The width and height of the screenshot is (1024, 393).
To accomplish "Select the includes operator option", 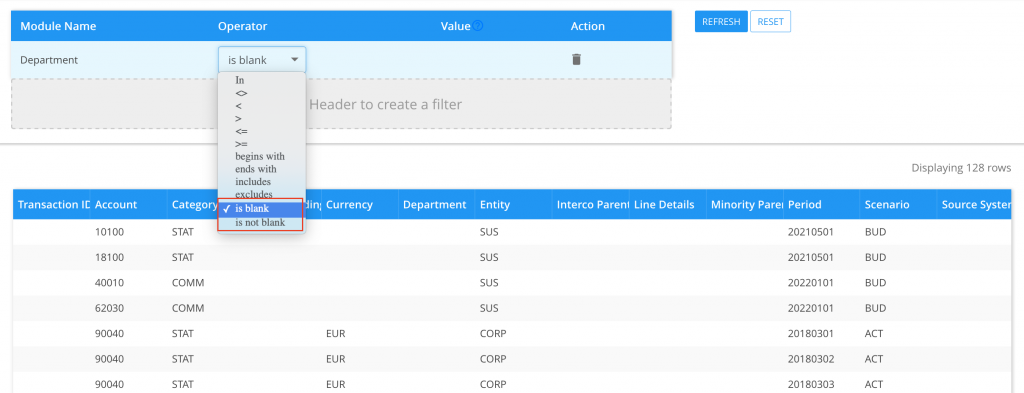I will 253,181.
